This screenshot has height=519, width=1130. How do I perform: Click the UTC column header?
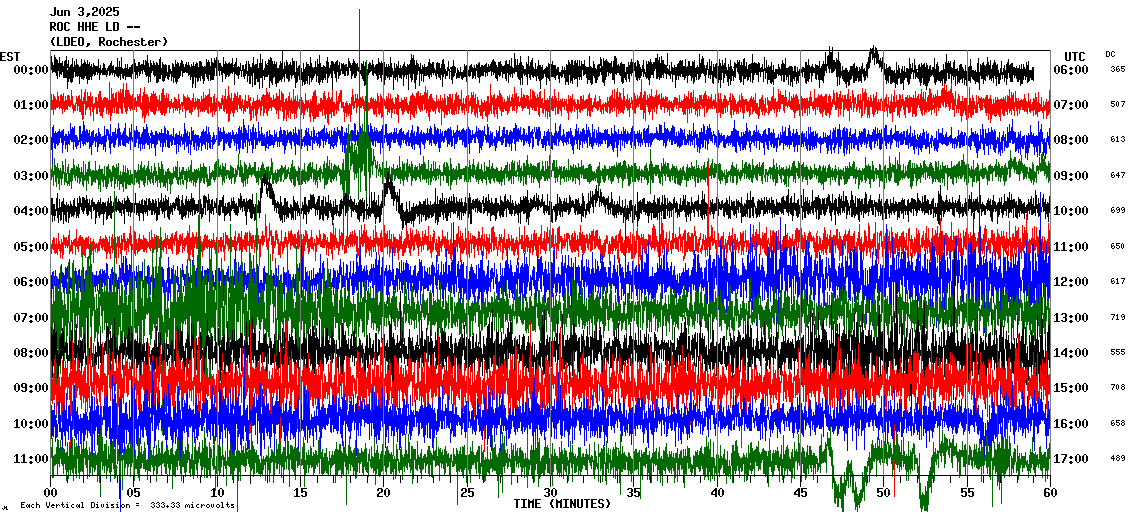(1074, 56)
